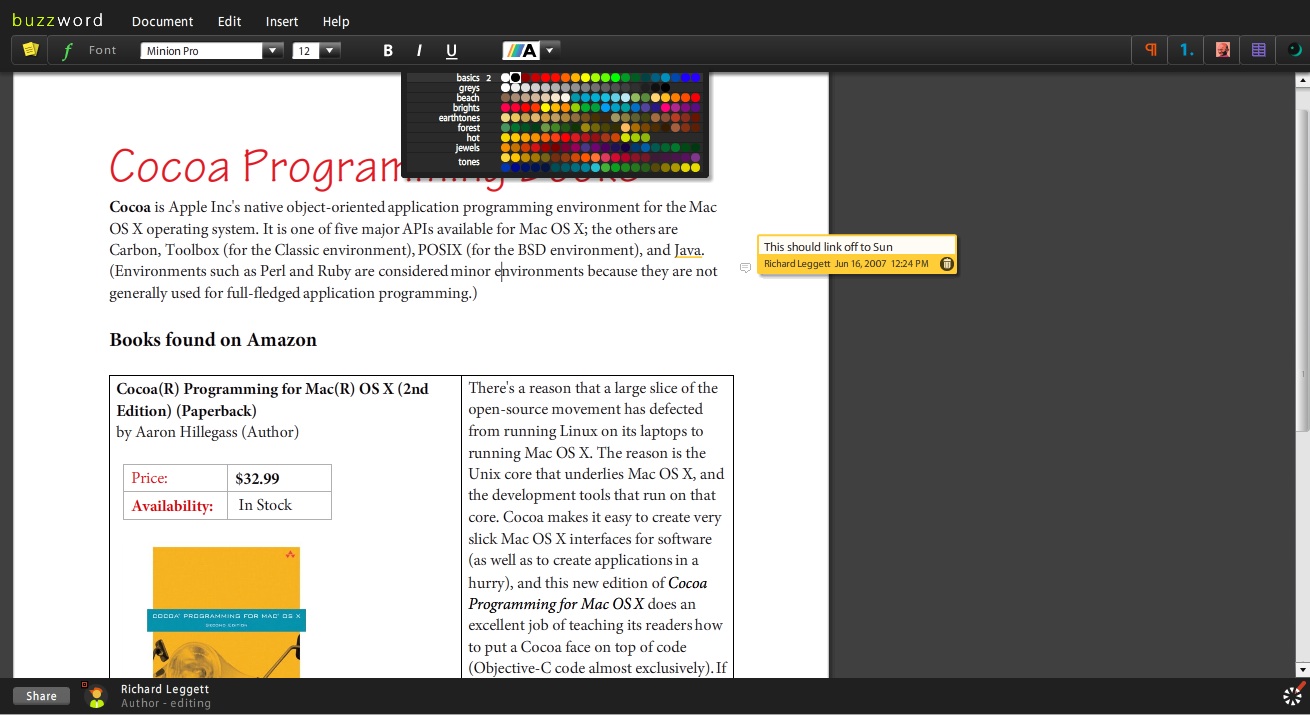Toggle italic formatting

419,51
